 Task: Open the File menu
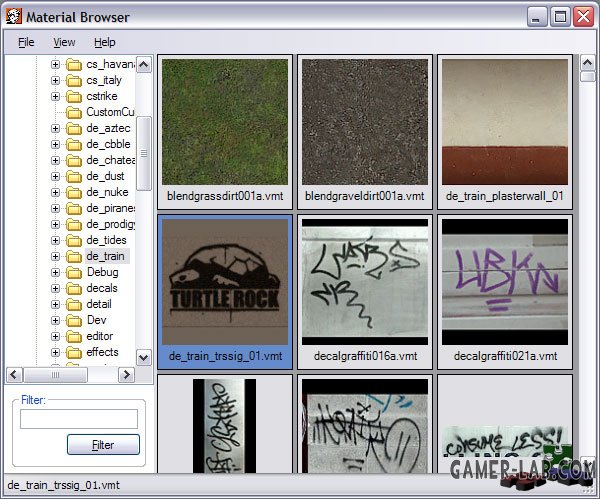click(26, 42)
